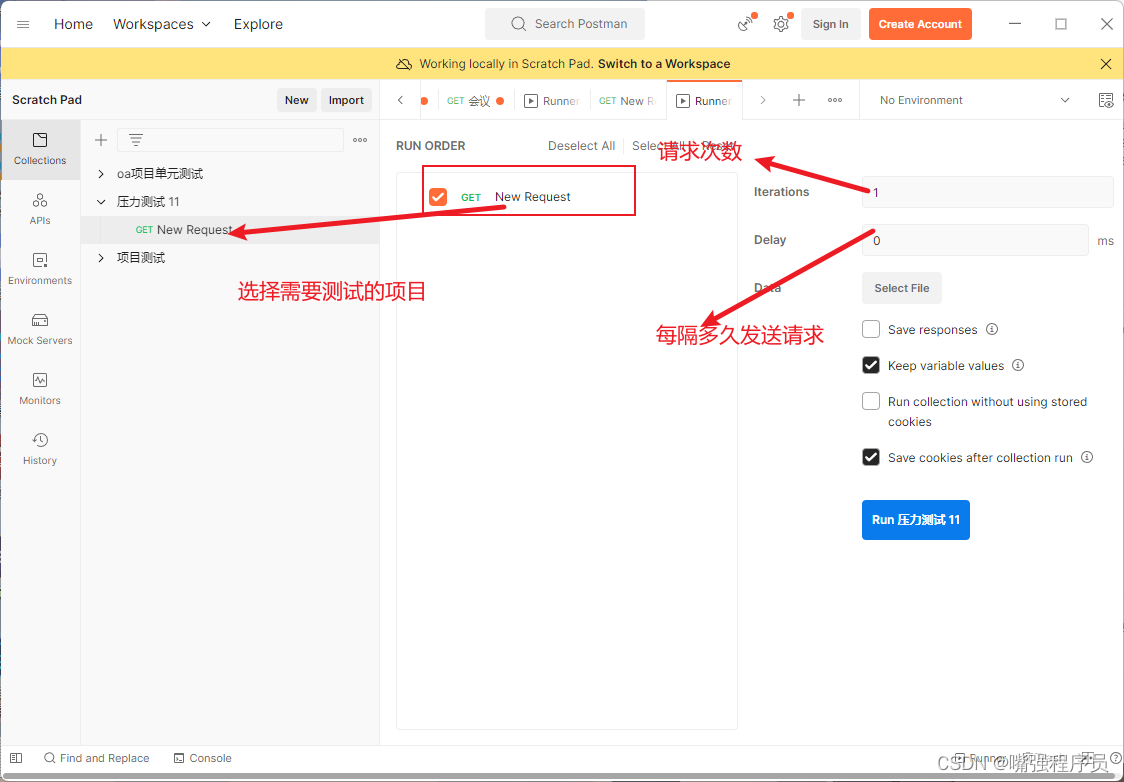Select the active Runner tab
This screenshot has height=782, width=1124.
705,101
